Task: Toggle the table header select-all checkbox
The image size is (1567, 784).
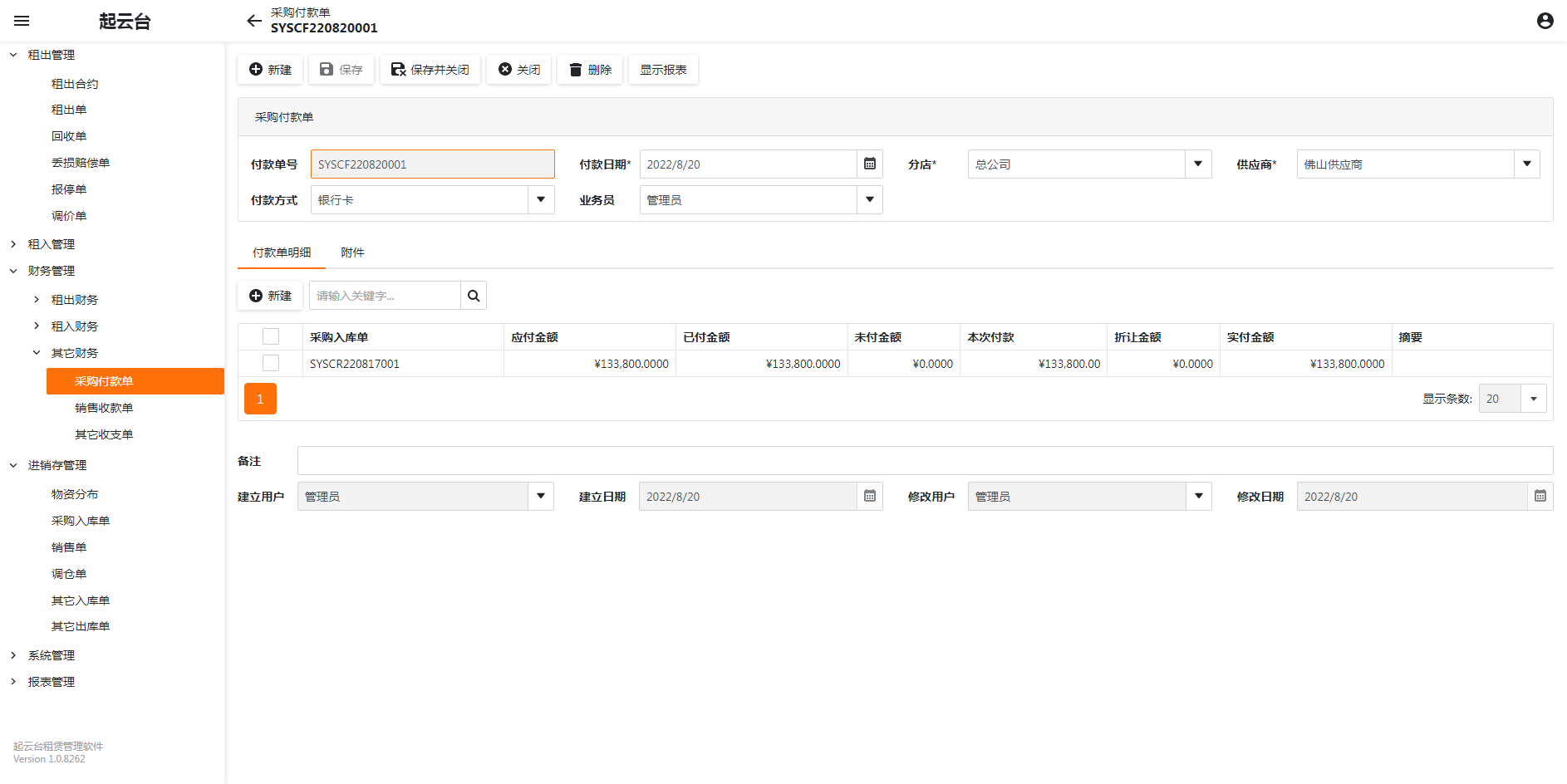Action: (271, 336)
